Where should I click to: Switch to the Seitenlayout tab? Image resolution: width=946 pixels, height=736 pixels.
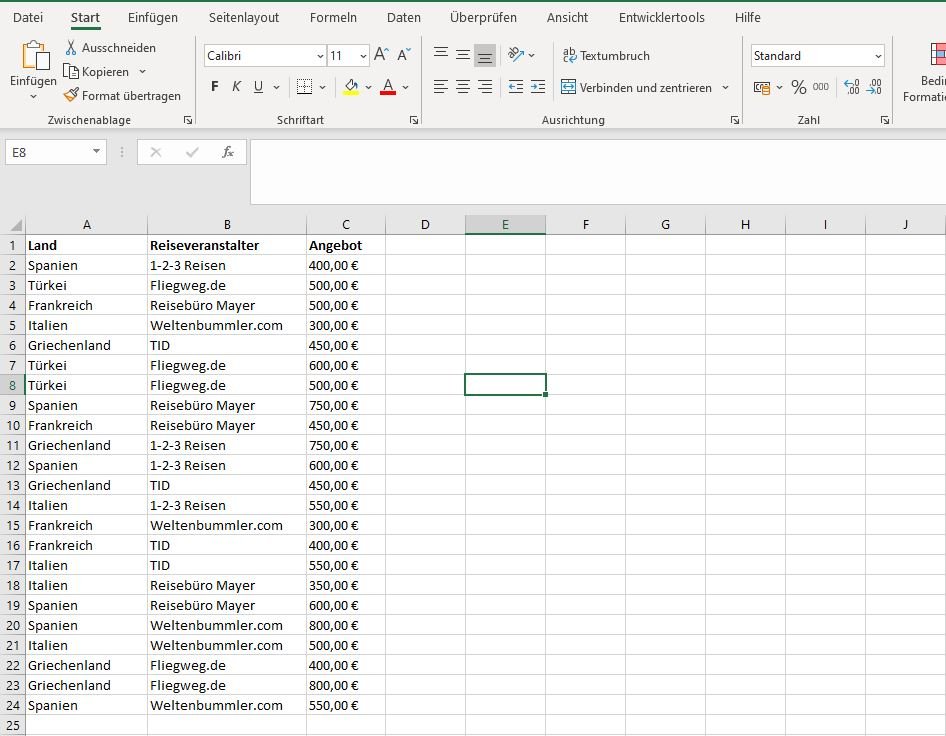(x=244, y=17)
